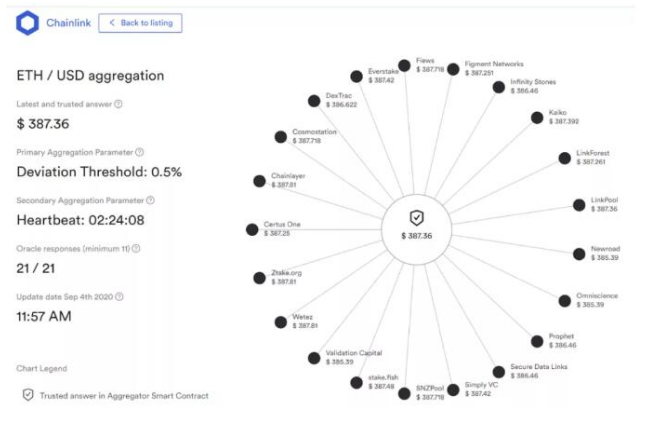The image size is (669, 425).
Task: Select the Infinity Stones oracle node
Action: click(x=499, y=87)
